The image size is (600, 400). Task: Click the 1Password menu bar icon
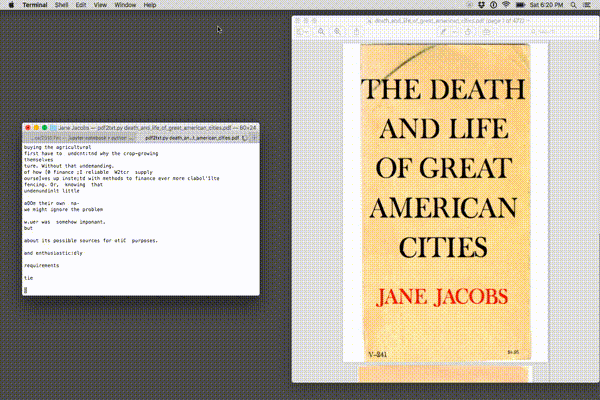(x=494, y=5)
